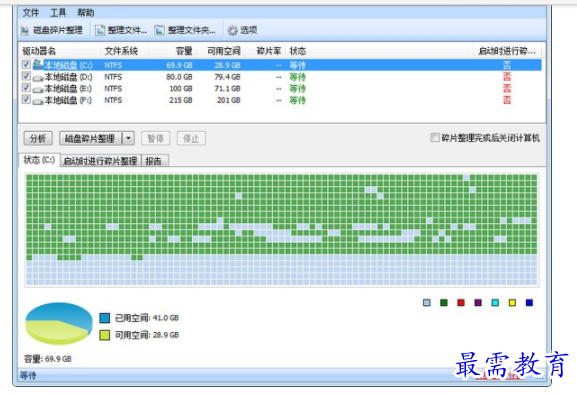Click the 磁盘碎片整理 main button
577x396 pixels.
[91, 138]
